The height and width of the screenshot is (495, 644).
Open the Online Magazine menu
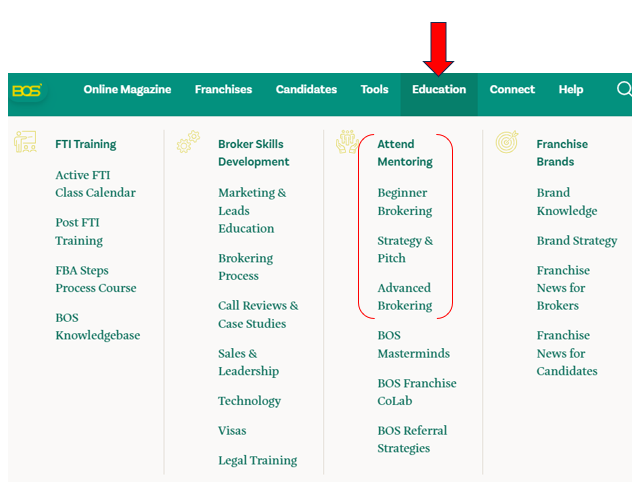point(127,90)
